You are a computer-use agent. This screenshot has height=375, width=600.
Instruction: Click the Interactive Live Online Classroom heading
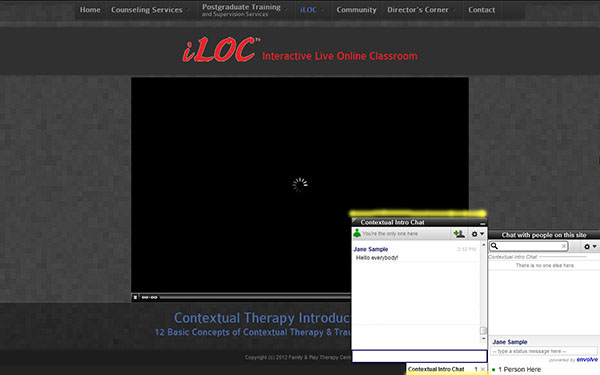(340, 56)
